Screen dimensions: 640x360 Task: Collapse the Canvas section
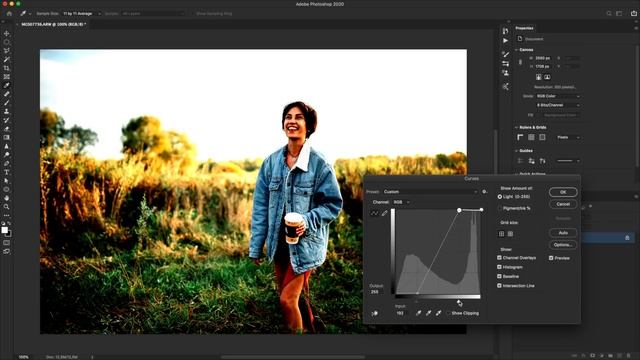pos(516,50)
